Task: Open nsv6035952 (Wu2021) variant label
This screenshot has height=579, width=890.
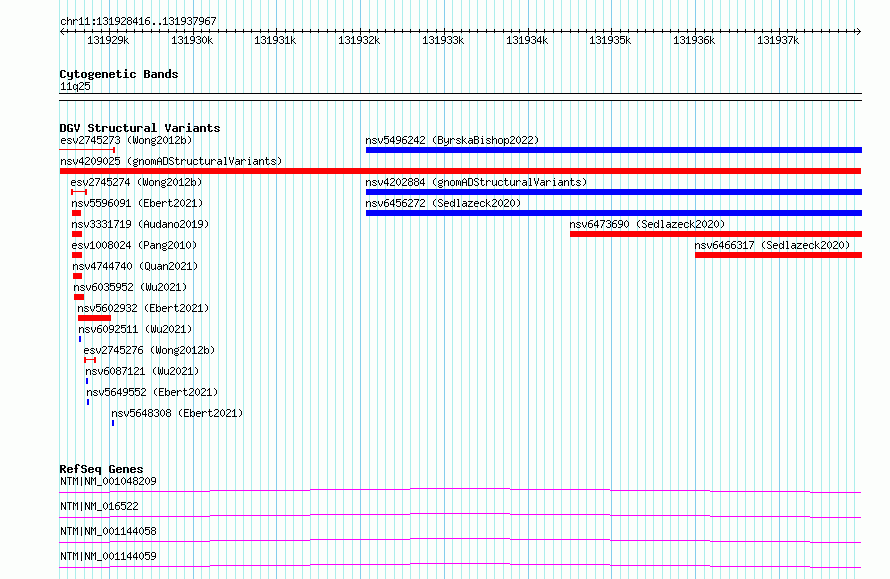Action: coord(130,287)
